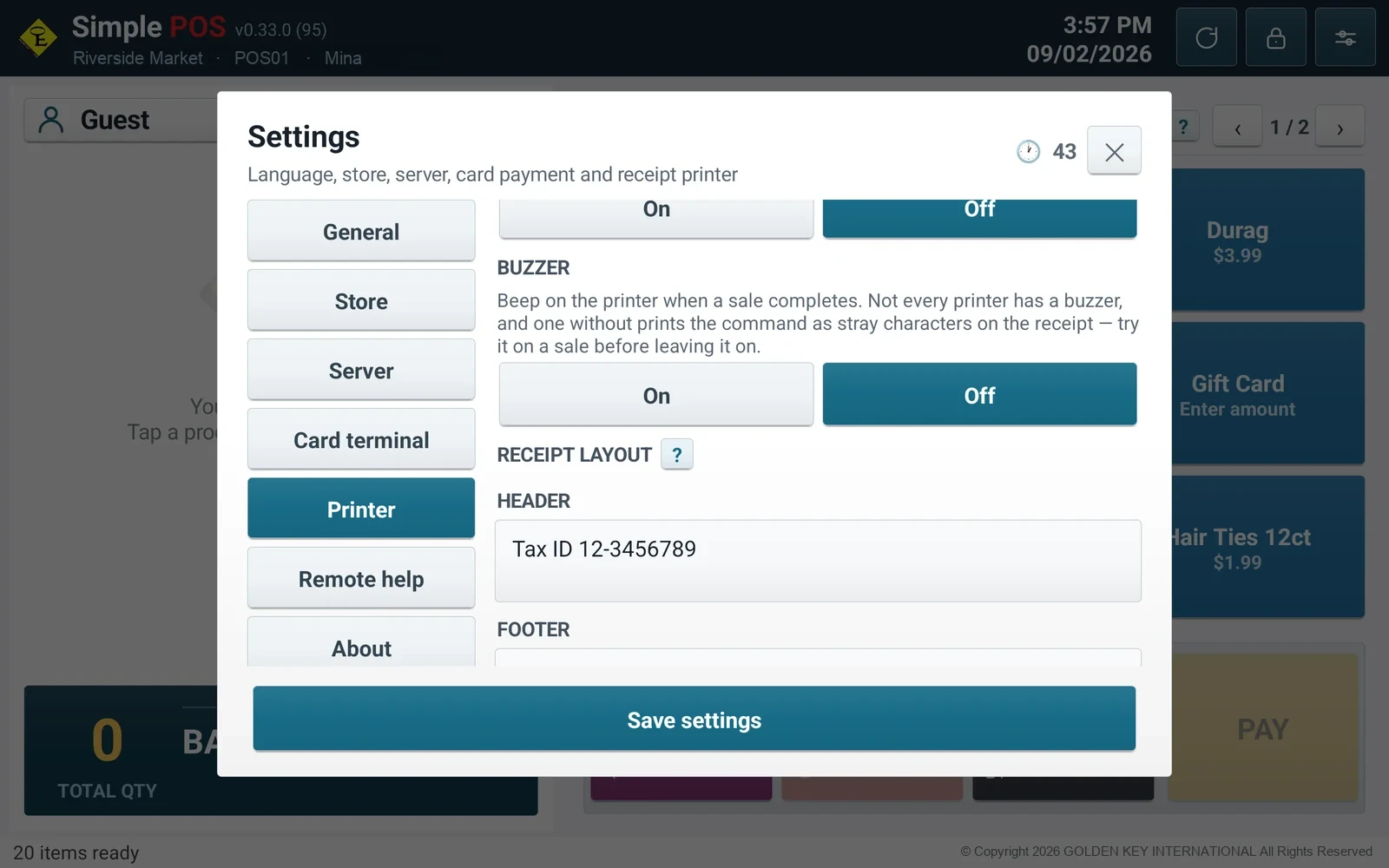Viewport: 1389px width, 868px height.
Task: Select the Off option above the Buzzer heading
Action: 979,218
